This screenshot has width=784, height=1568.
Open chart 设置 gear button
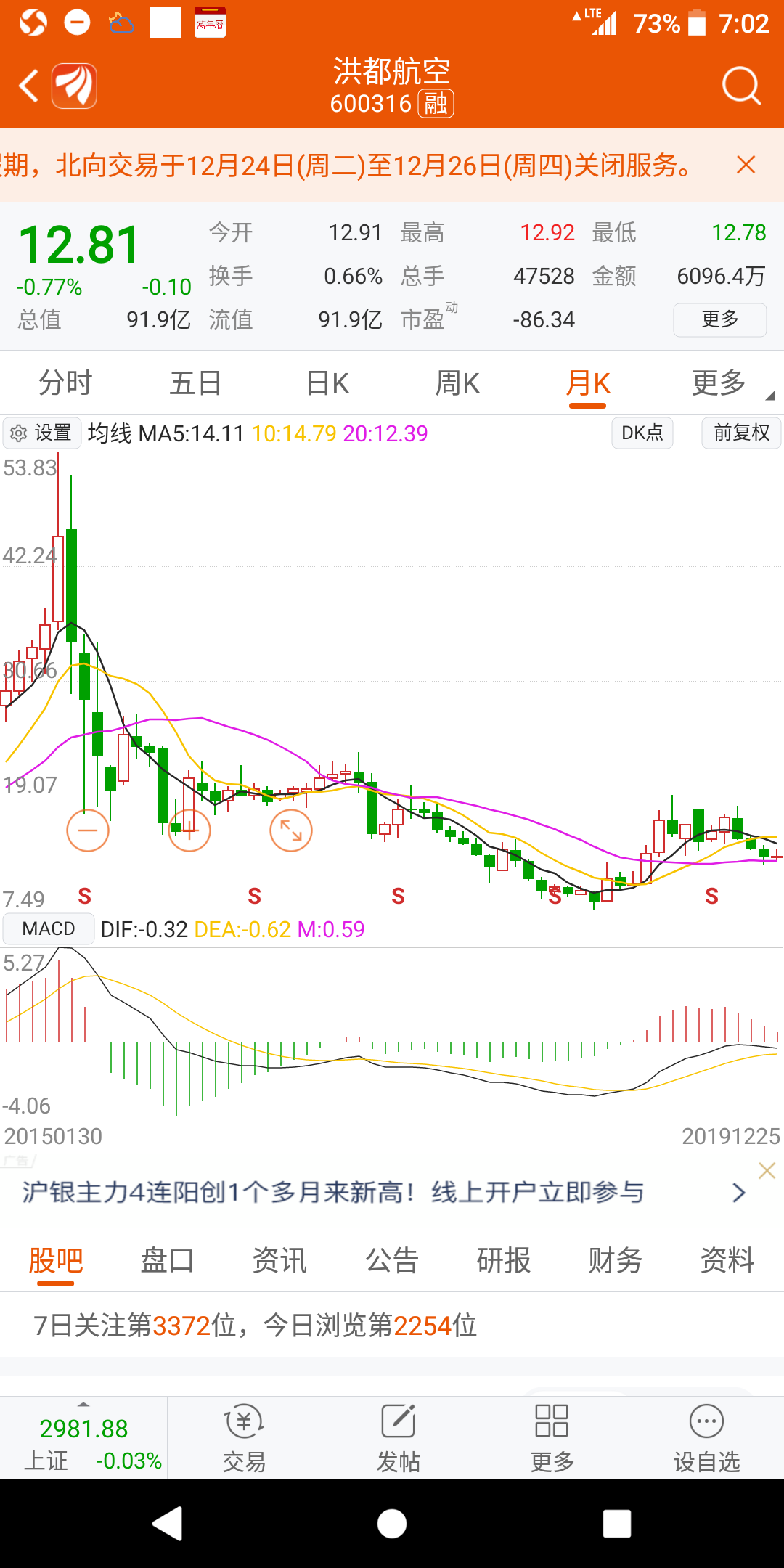(x=42, y=433)
